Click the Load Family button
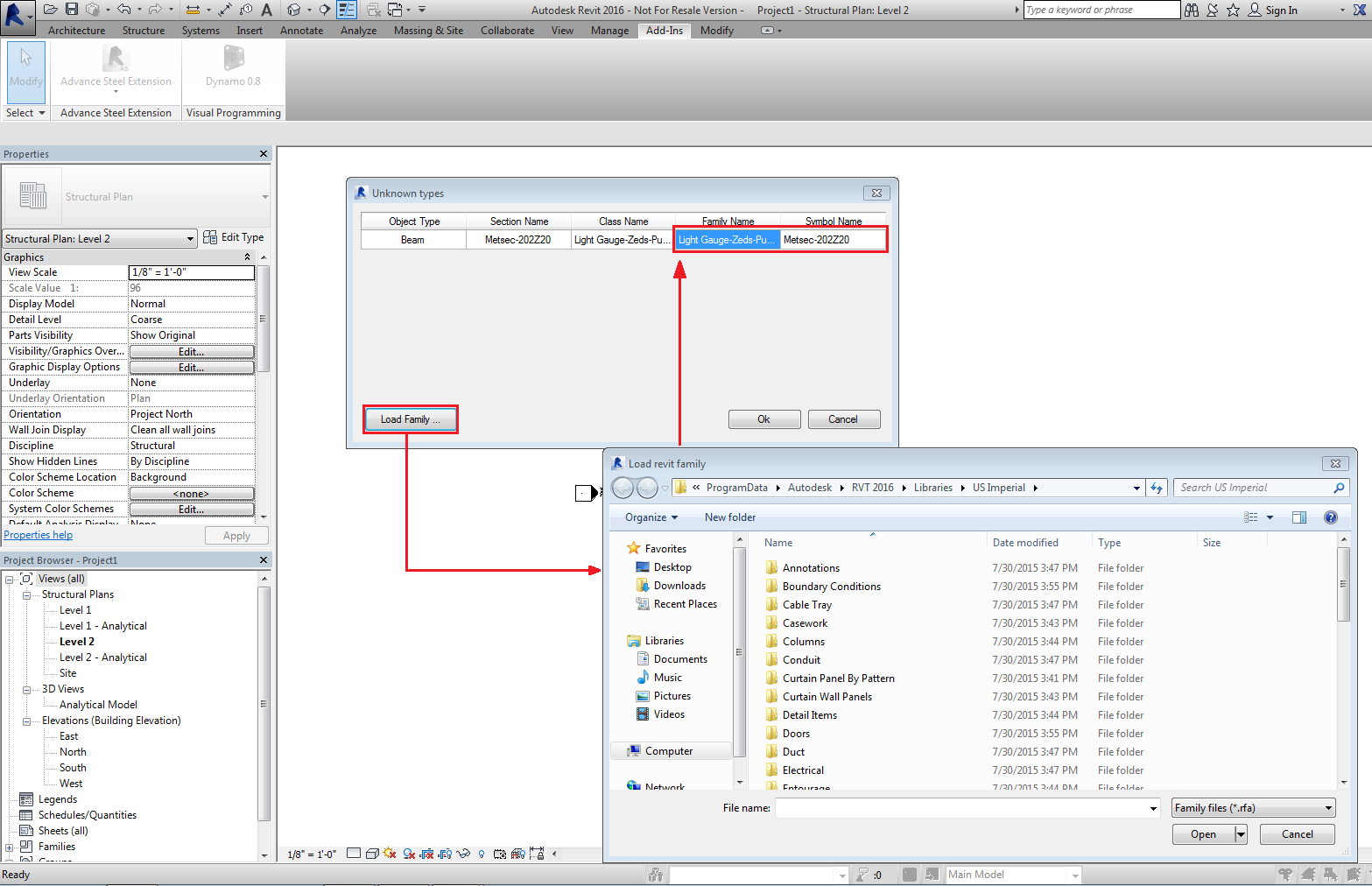Viewport: 1372px width, 886px height. pos(411,419)
